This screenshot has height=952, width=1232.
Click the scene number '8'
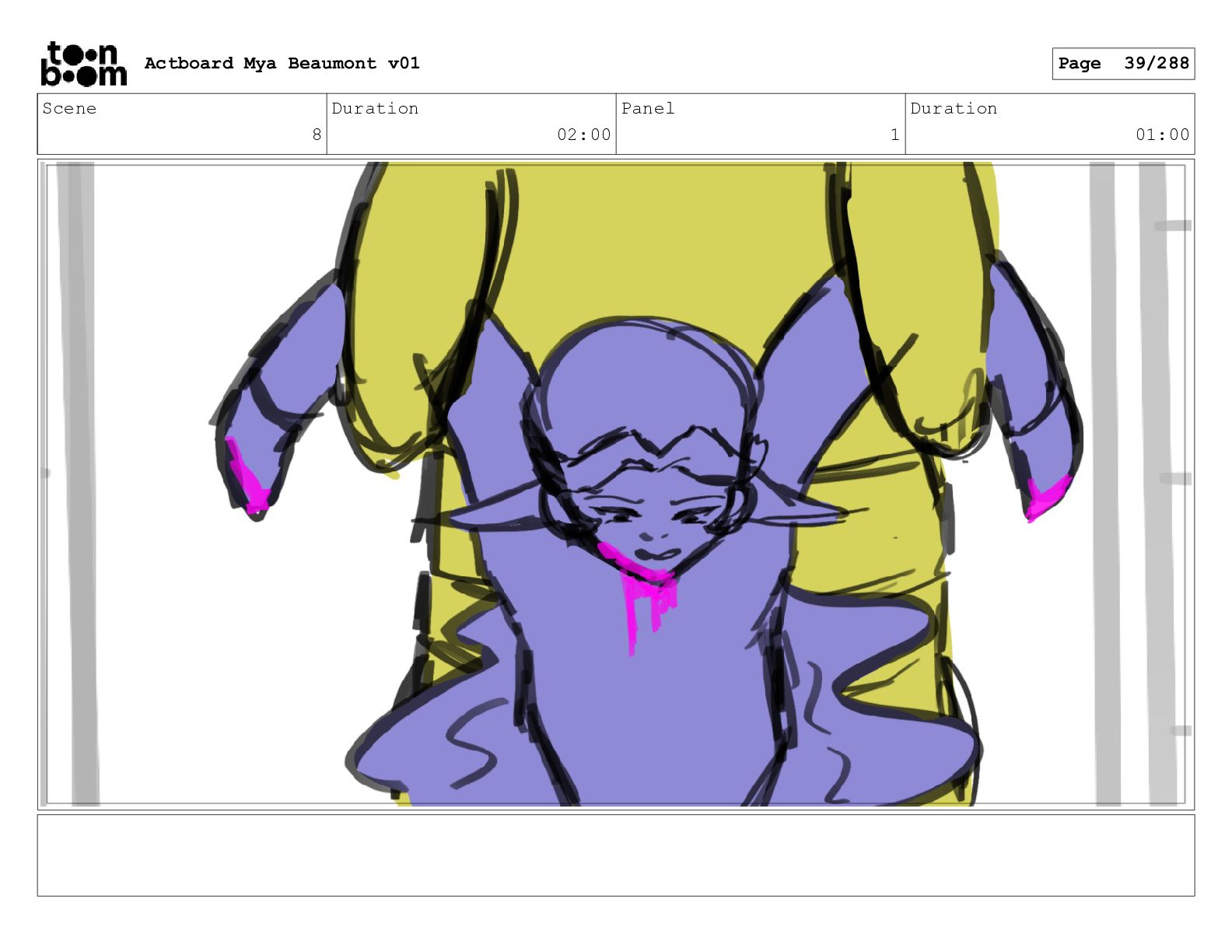coord(317,135)
